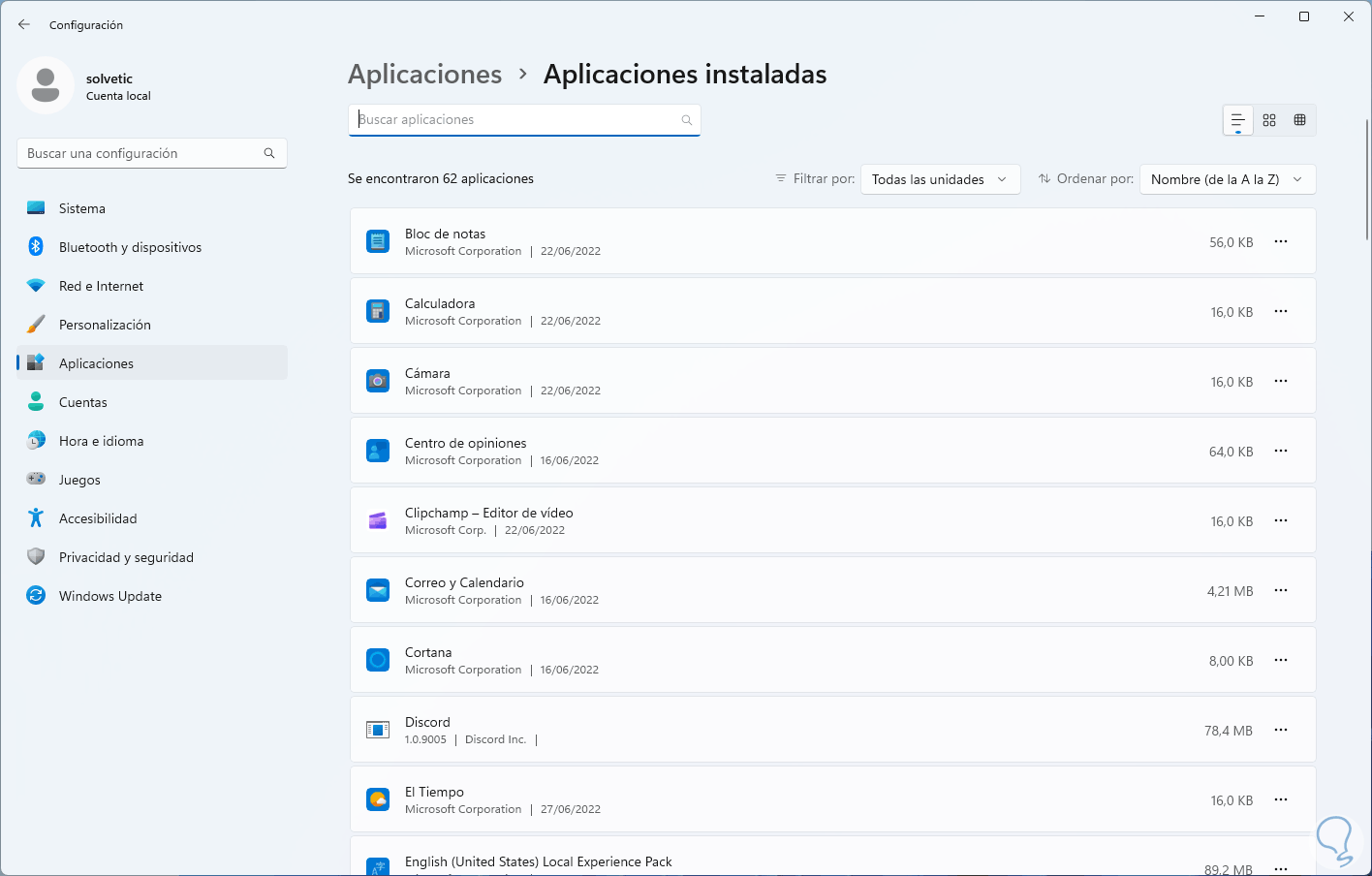Click the Clipchamp – Editor de vídeo title
The width and height of the screenshot is (1372, 876).
click(x=489, y=513)
